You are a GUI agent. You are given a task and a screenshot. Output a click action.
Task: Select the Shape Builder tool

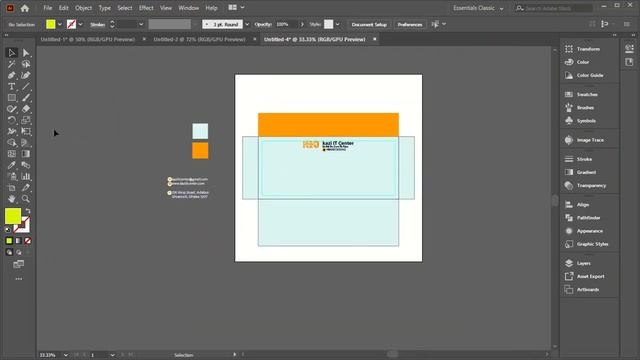tap(11, 143)
